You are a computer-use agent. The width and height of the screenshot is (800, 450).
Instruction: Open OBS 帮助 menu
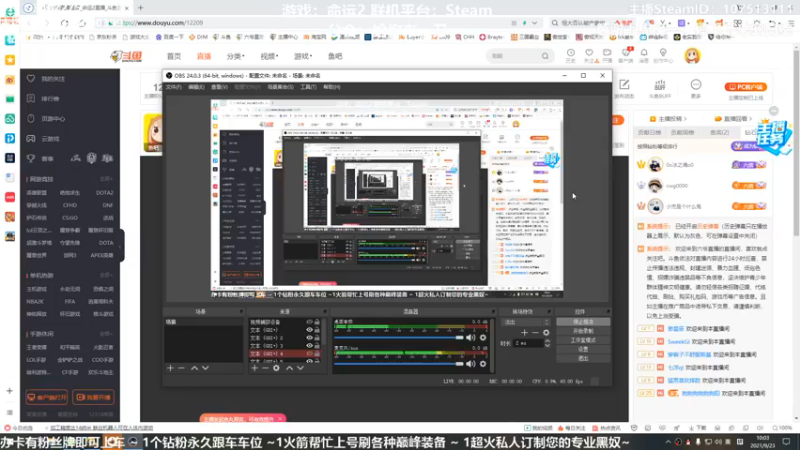point(331,87)
